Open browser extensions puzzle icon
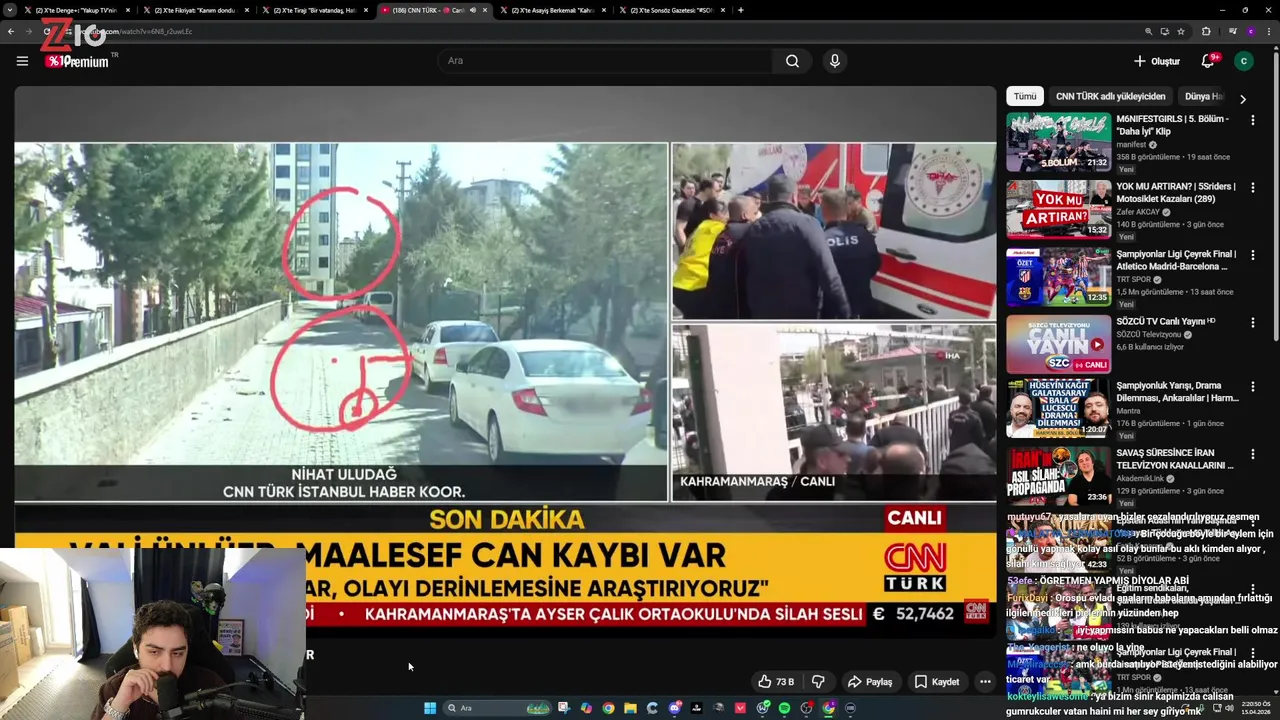This screenshot has height=720, width=1280. tap(1206, 31)
